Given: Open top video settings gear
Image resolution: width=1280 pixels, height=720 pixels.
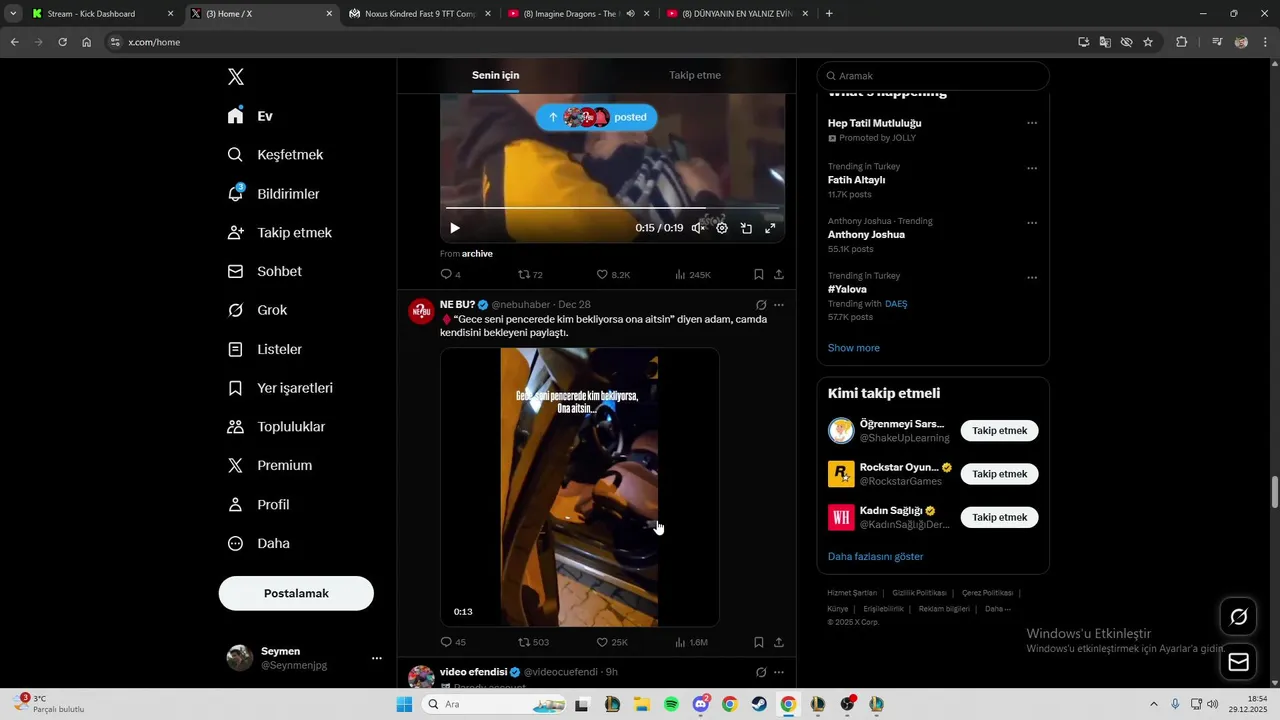Looking at the screenshot, I should click(x=722, y=228).
